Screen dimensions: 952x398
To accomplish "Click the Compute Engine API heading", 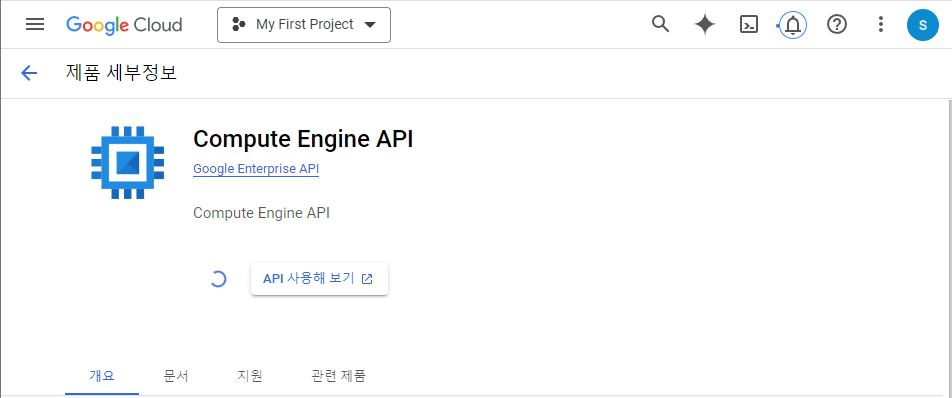I will pos(303,140).
